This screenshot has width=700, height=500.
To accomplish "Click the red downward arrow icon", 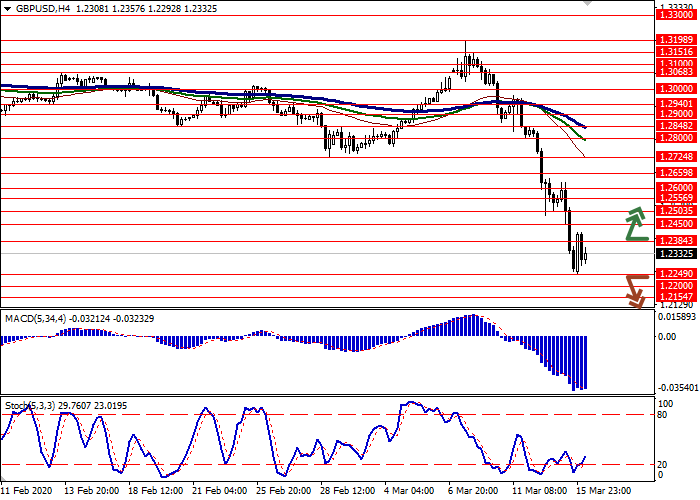I will pyautogui.click(x=634, y=290).
